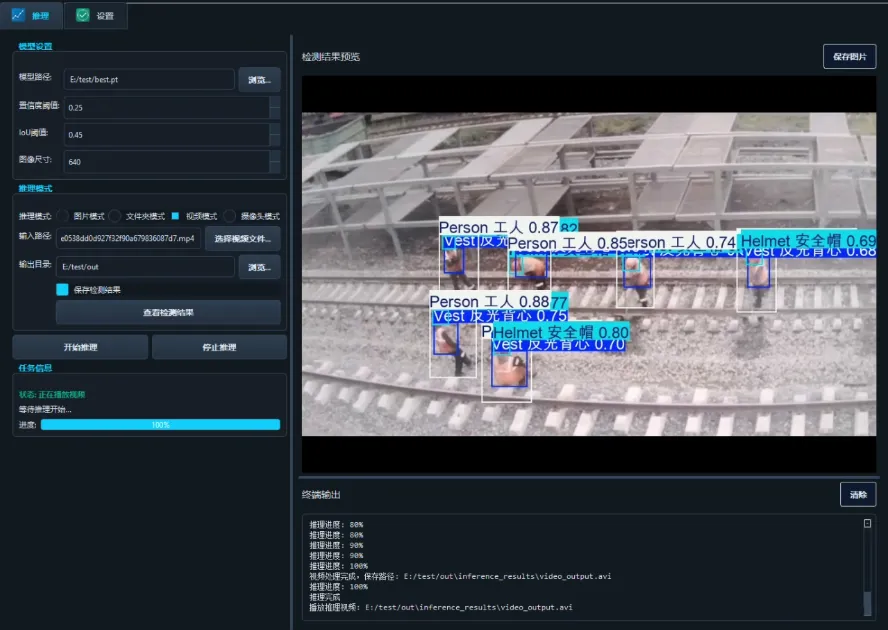Click the terminal output scrollbar thumb
888x630 pixels.
tap(867, 603)
